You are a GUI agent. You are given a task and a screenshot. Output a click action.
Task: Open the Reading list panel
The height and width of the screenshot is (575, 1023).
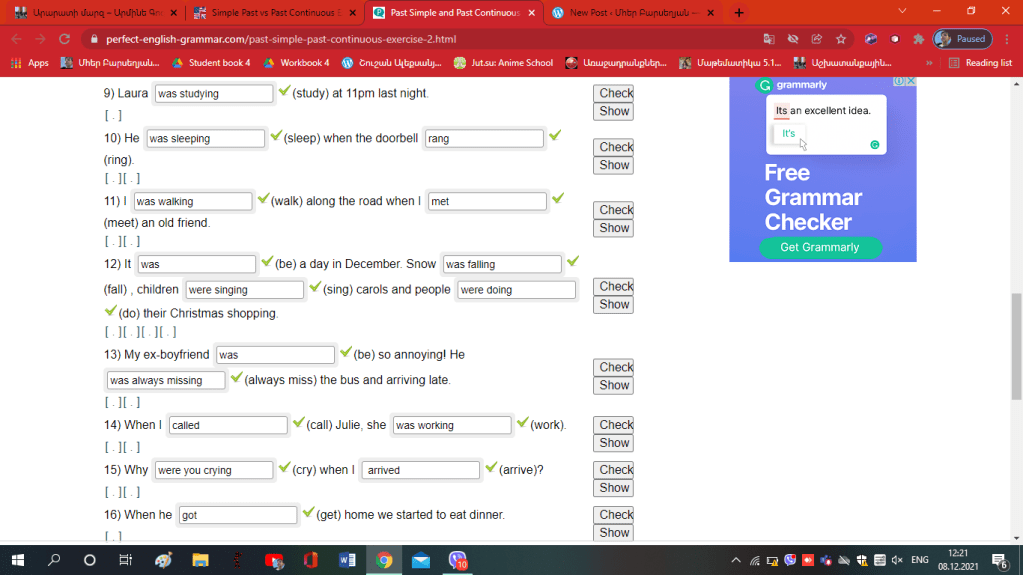pyautogui.click(x=980, y=63)
